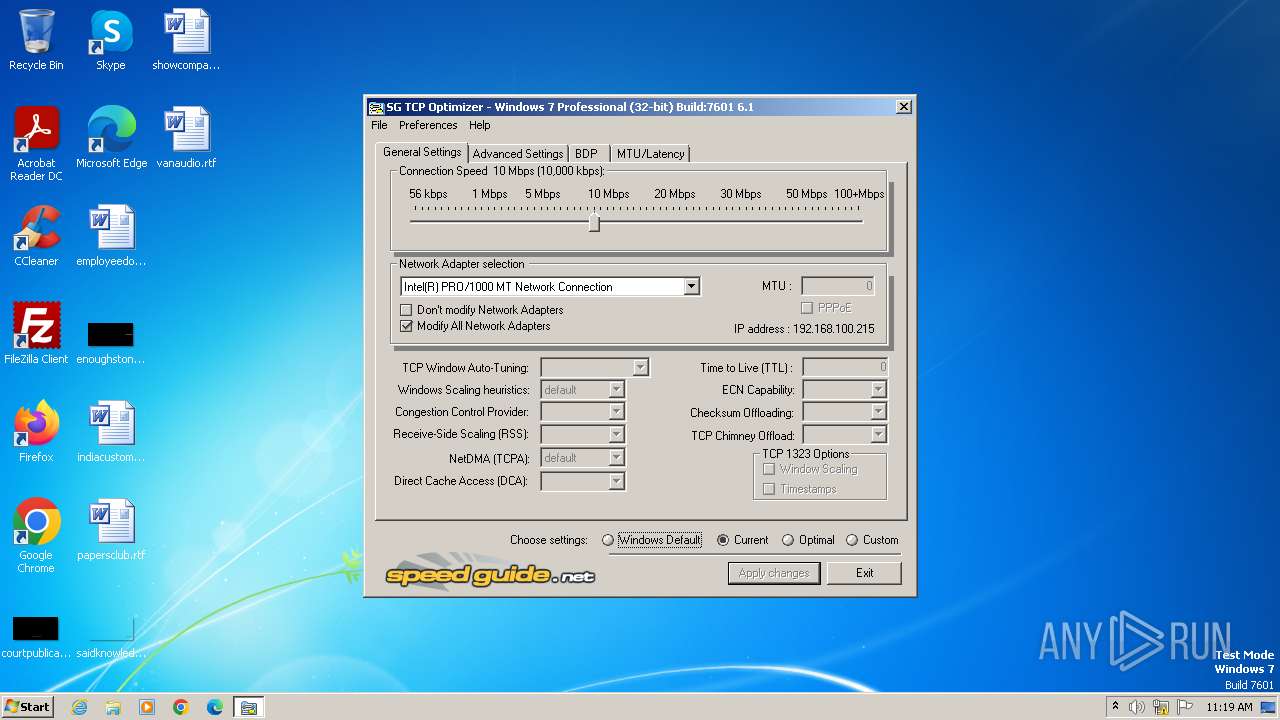Viewport: 1280px width, 720px height.
Task: Enable Don't modify Network Adapters checkbox
Action: pyautogui.click(x=406, y=310)
